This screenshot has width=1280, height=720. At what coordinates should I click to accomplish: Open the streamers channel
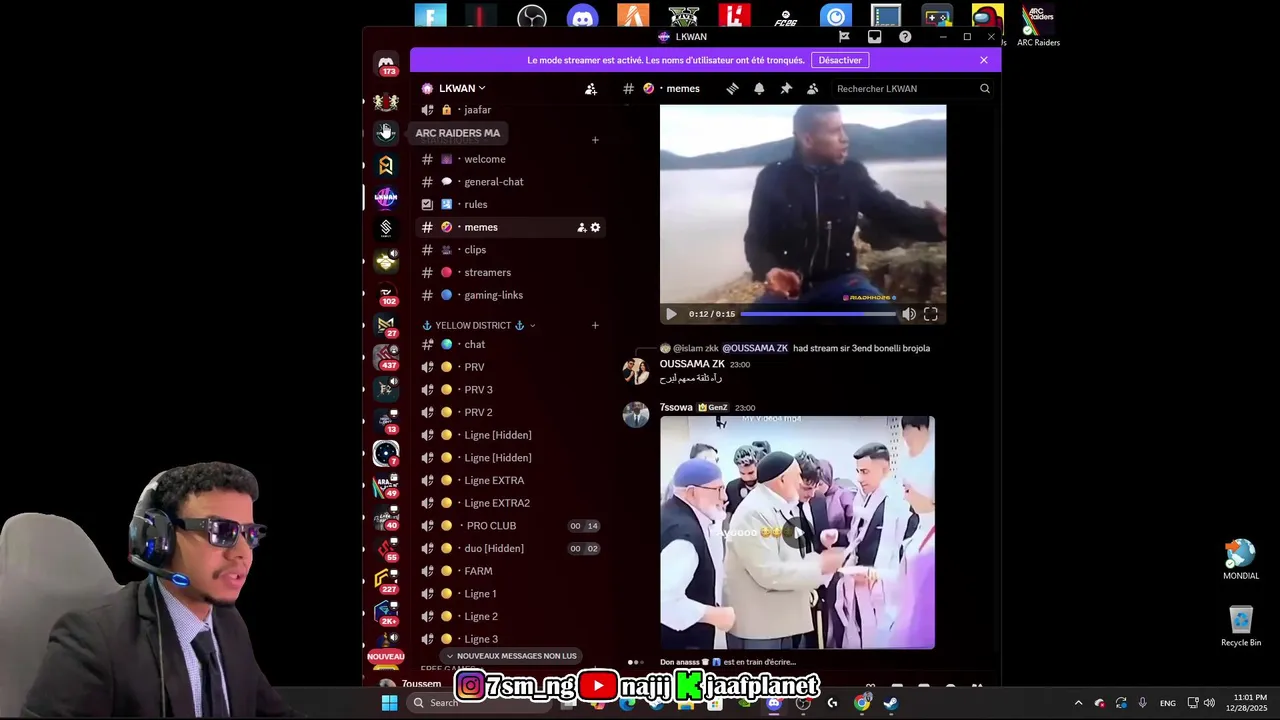(x=508, y=273)
